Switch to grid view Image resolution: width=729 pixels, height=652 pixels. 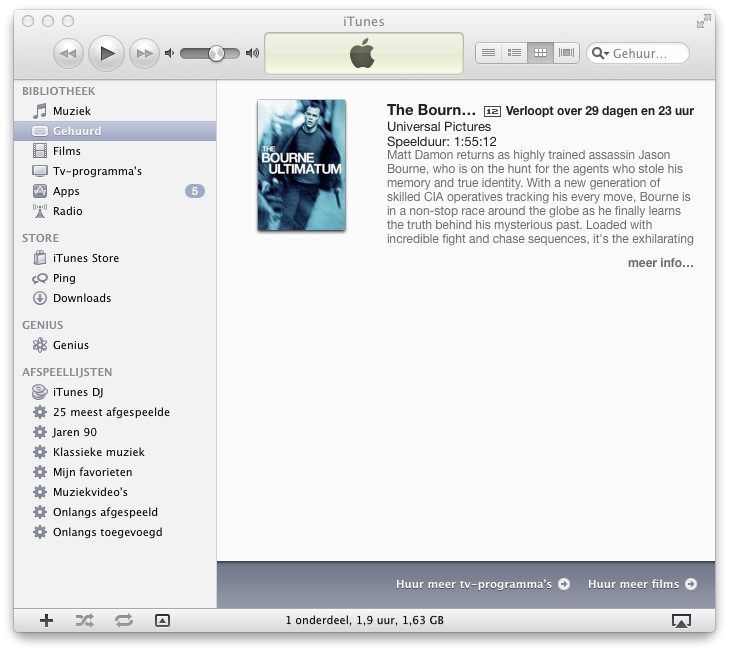click(540, 53)
